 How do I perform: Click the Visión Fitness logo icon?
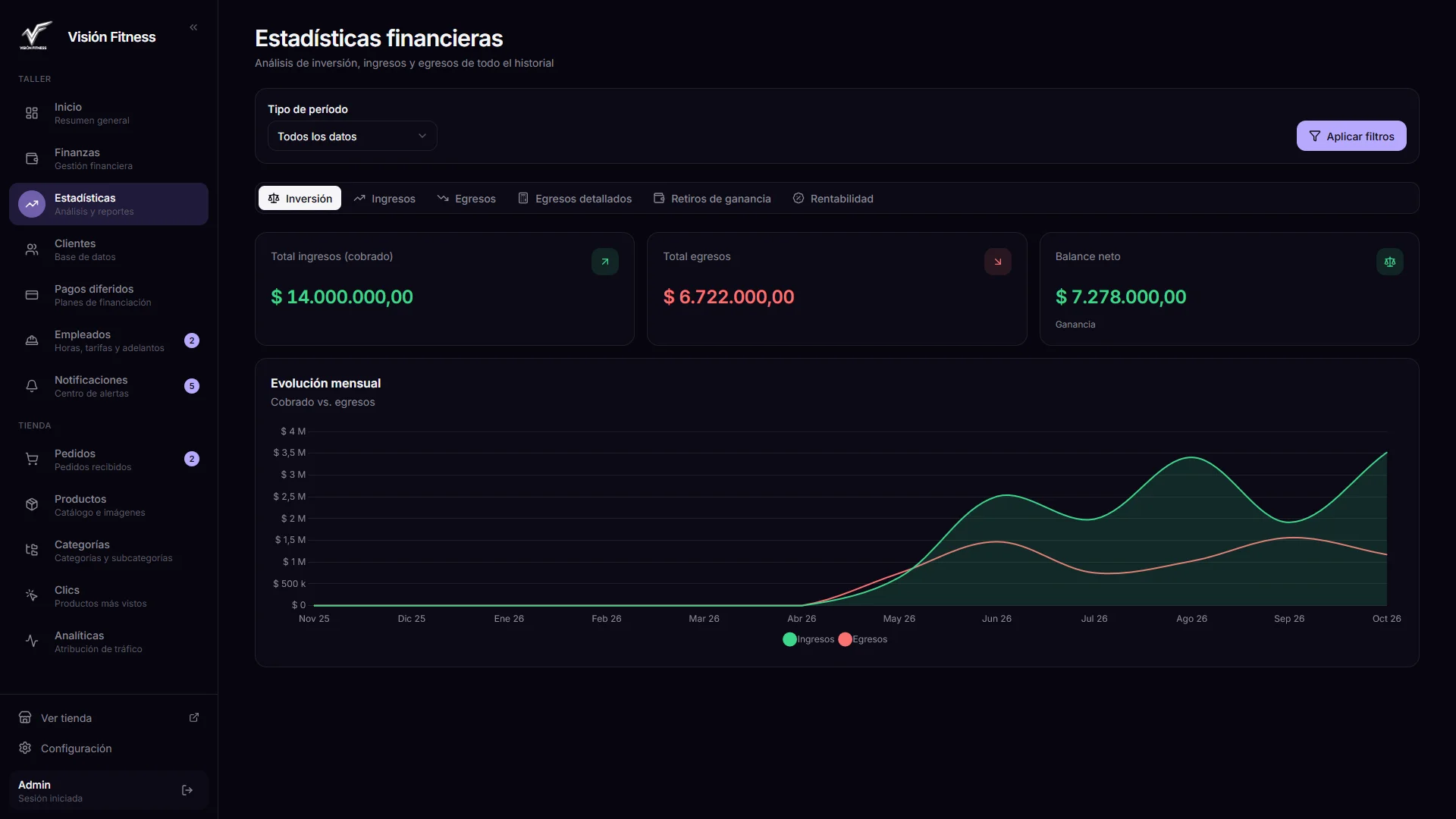point(36,36)
